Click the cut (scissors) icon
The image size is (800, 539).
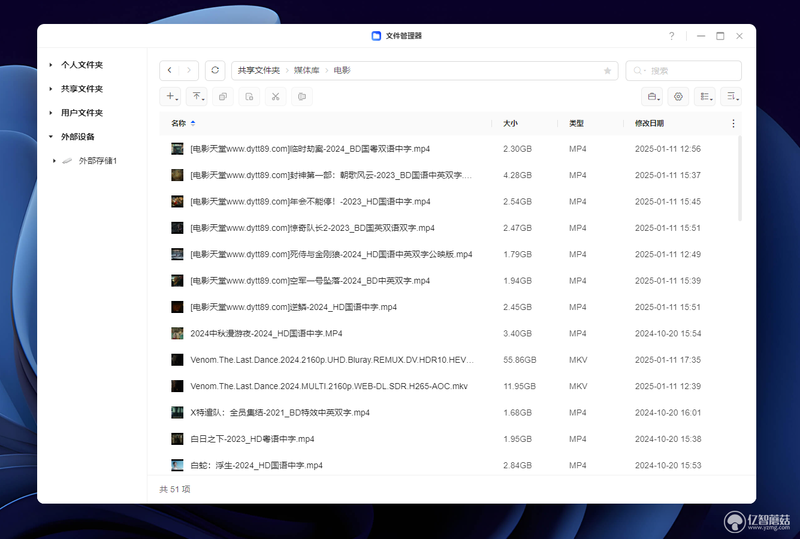click(276, 96)
